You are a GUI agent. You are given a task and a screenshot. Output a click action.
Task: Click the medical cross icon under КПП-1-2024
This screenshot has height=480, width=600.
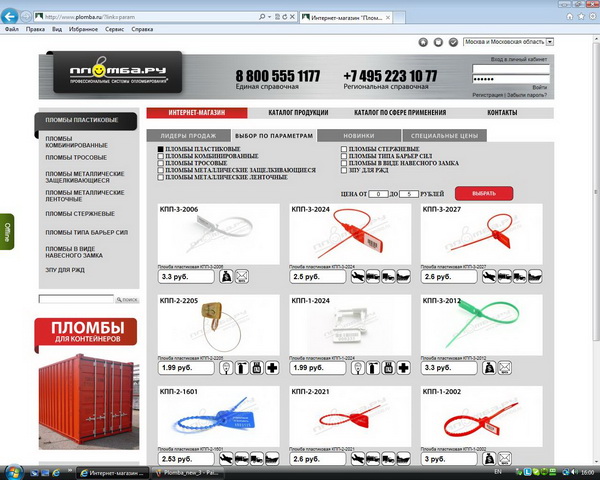tap(404, 368)
